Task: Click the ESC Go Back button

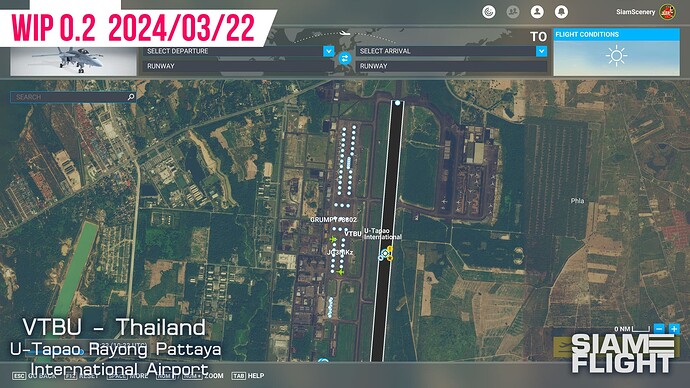Action: (x=34, y=376)
